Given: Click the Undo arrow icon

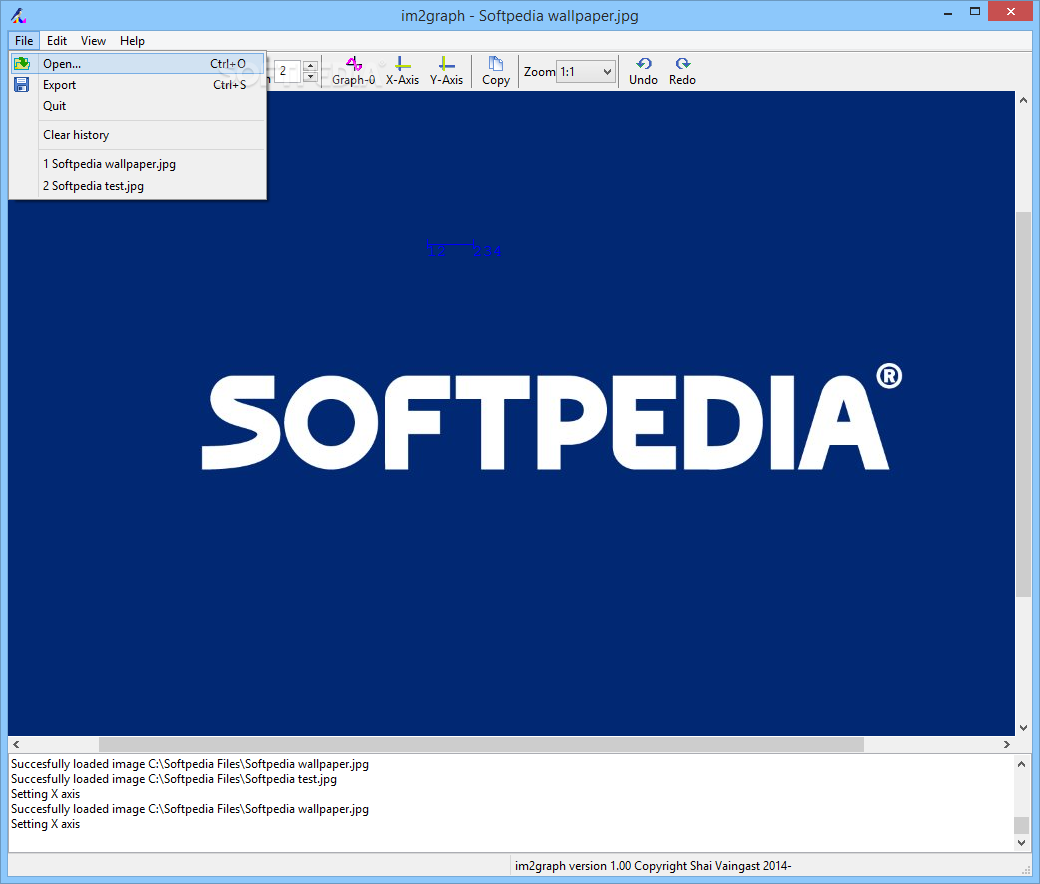Looking at the screenshot, I should click(643, 64).
